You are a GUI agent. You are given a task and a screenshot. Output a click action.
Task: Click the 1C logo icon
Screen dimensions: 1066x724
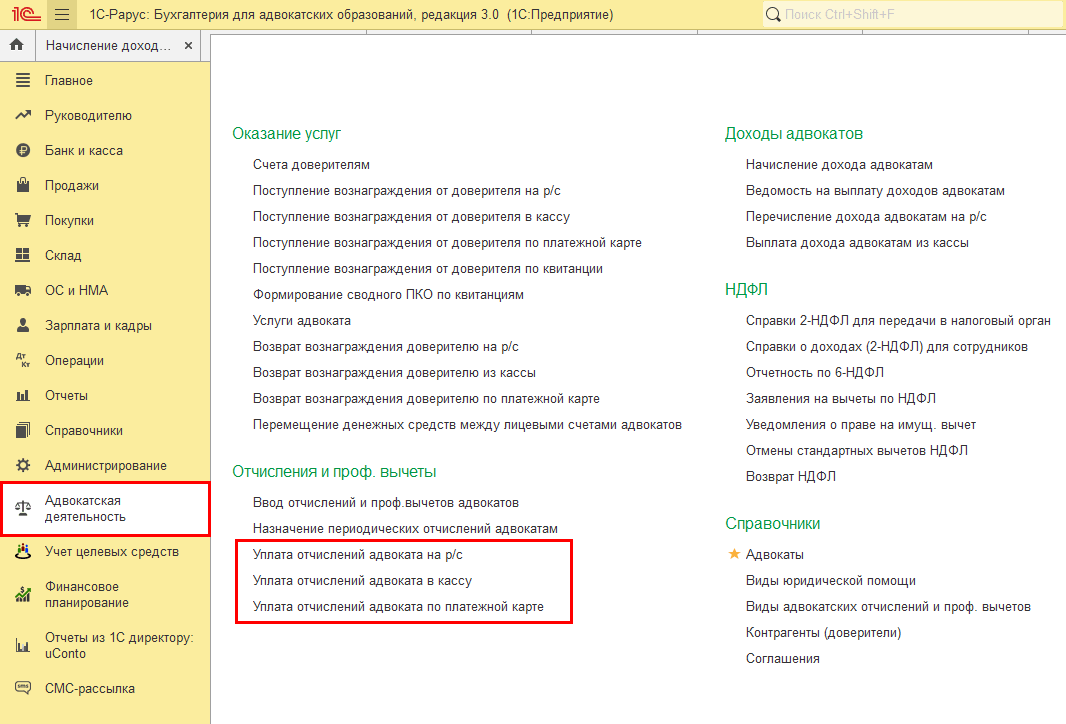point(23,15)
